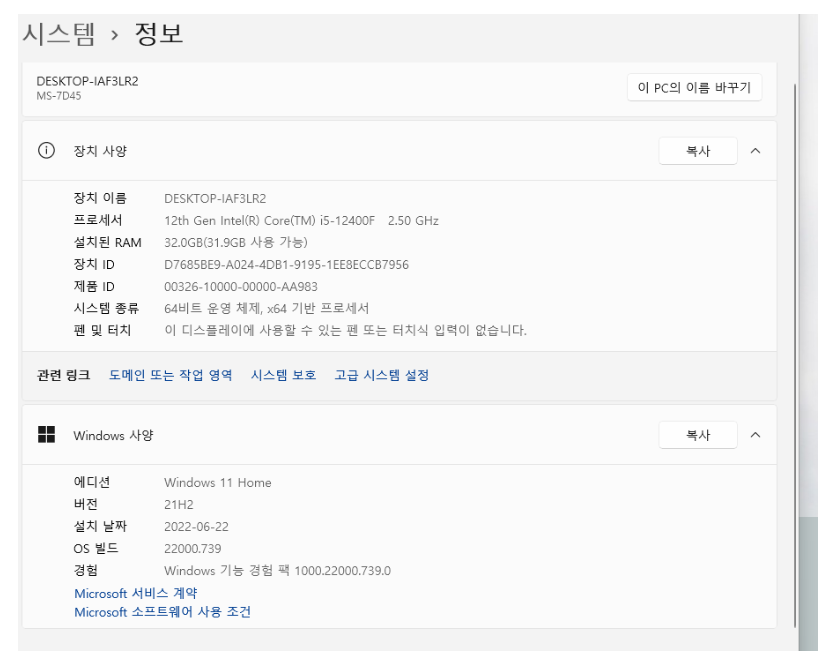
Task: Click the 펜 및 터치 label
Action: (102, 330)
